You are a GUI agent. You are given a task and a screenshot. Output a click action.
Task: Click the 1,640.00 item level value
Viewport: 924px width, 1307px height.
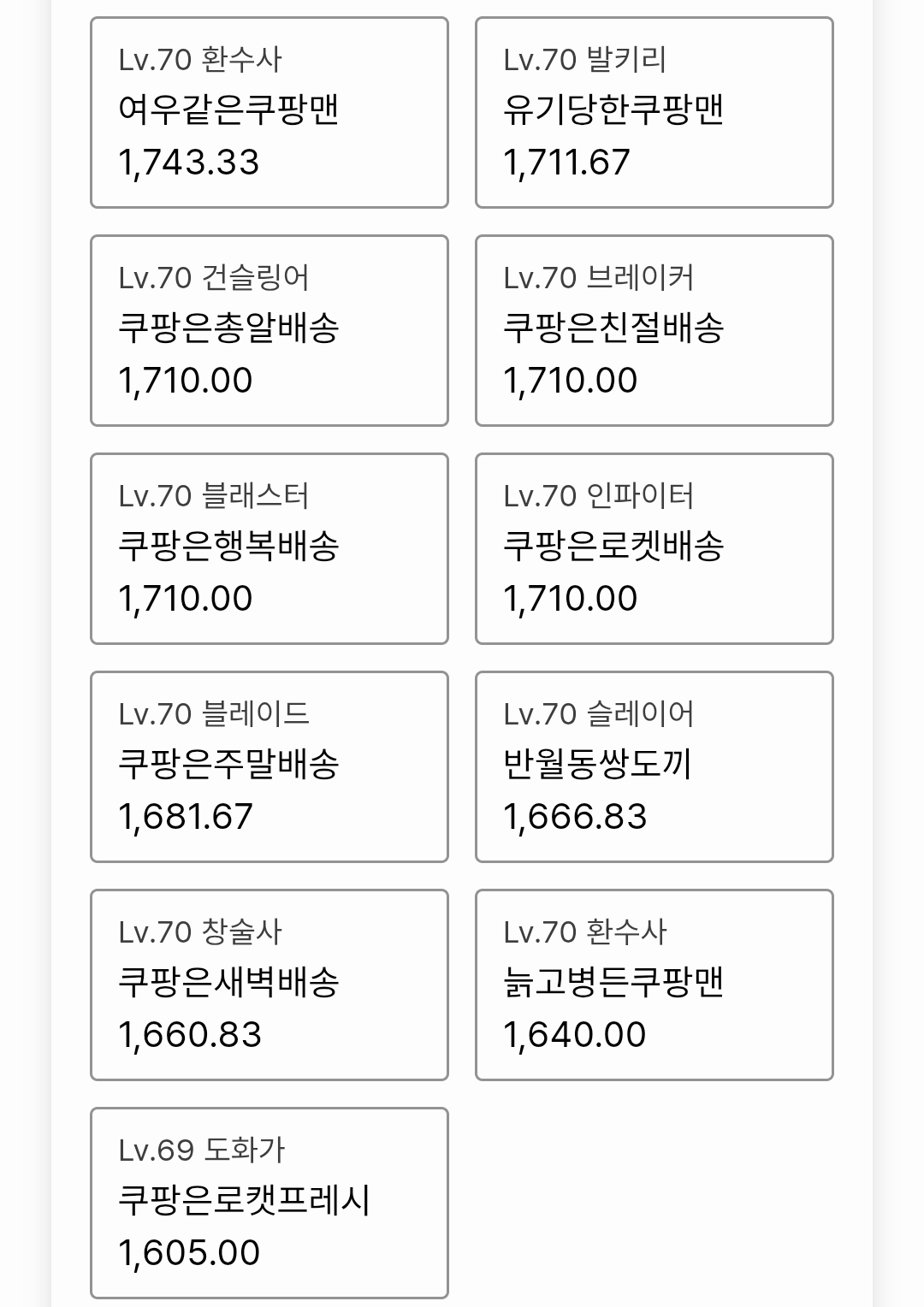click(x=574, y=1035)
